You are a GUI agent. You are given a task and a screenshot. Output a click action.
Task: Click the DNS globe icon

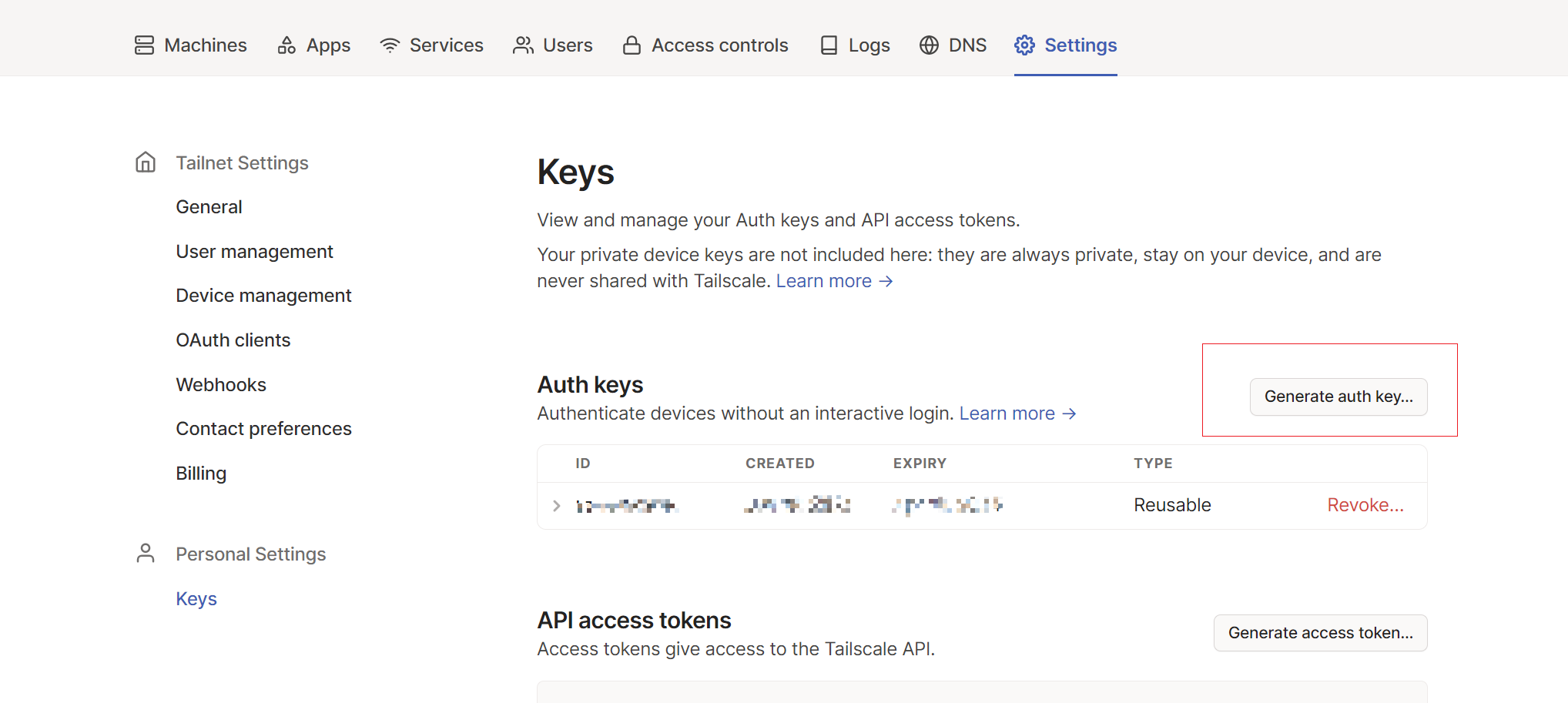click(929, 45)
